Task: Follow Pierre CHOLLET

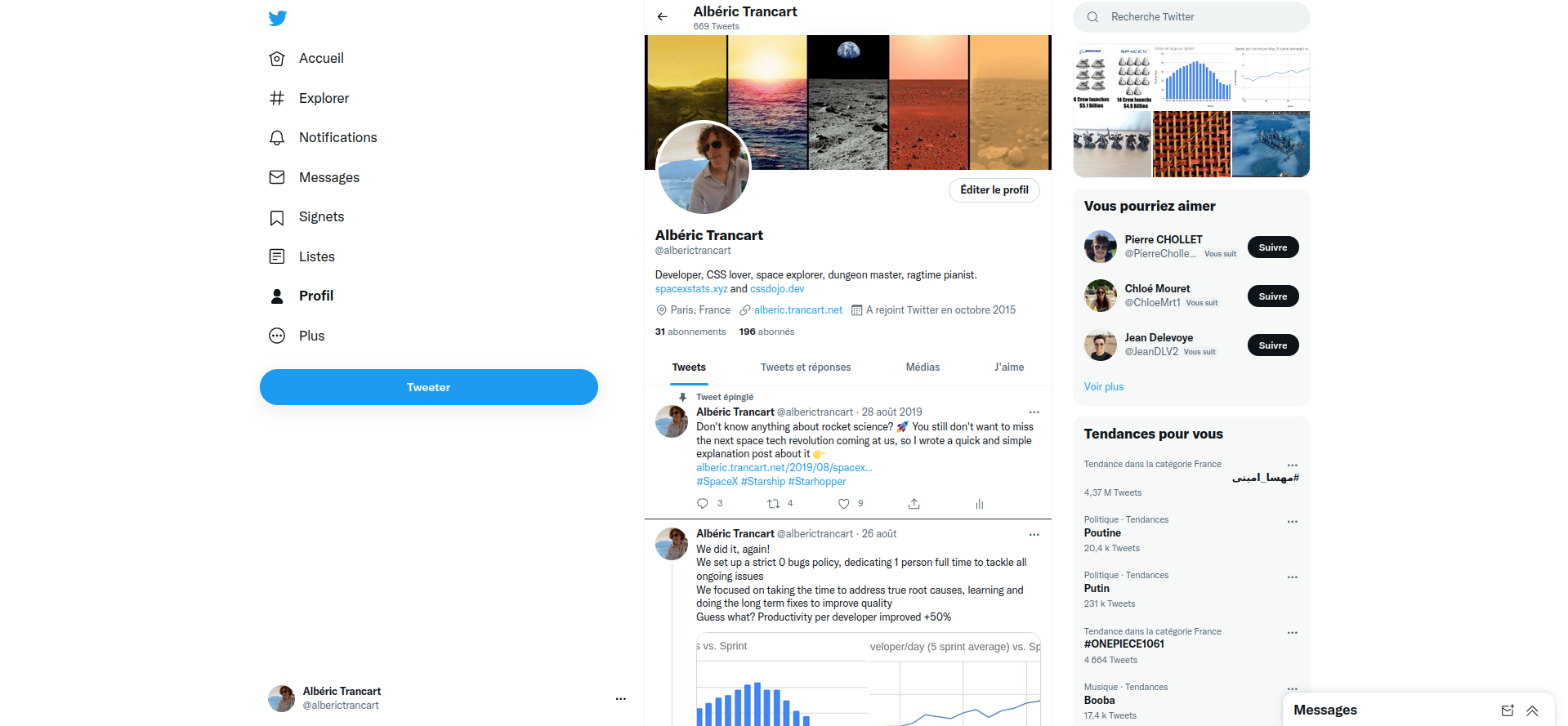Action: tap(1273, 247)
